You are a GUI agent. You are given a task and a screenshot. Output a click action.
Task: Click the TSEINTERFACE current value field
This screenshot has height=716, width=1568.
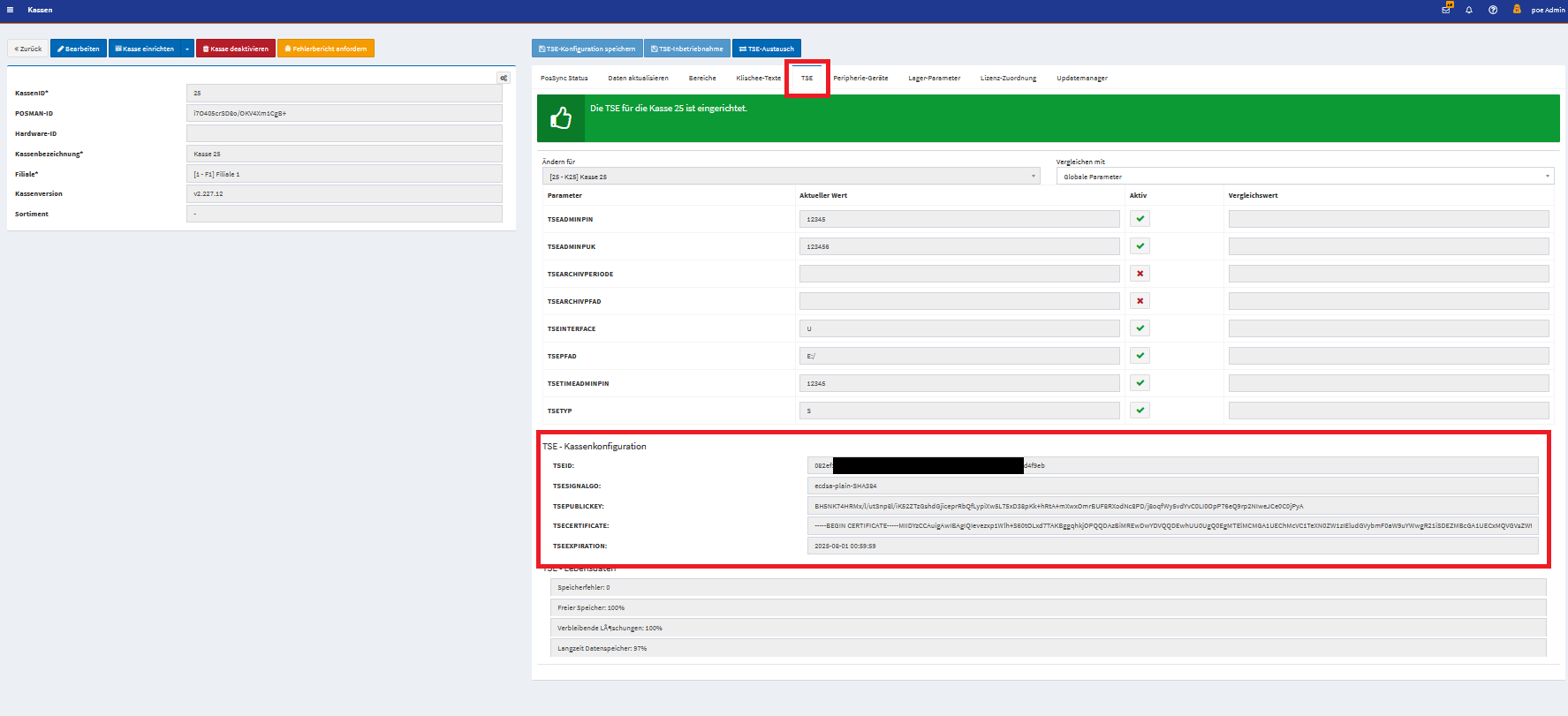(958, 328)
